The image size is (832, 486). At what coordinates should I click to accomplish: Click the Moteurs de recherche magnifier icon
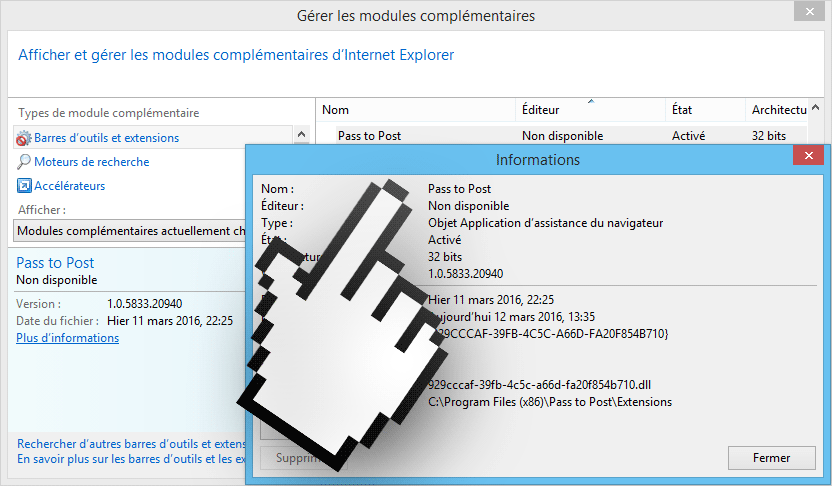23,162
